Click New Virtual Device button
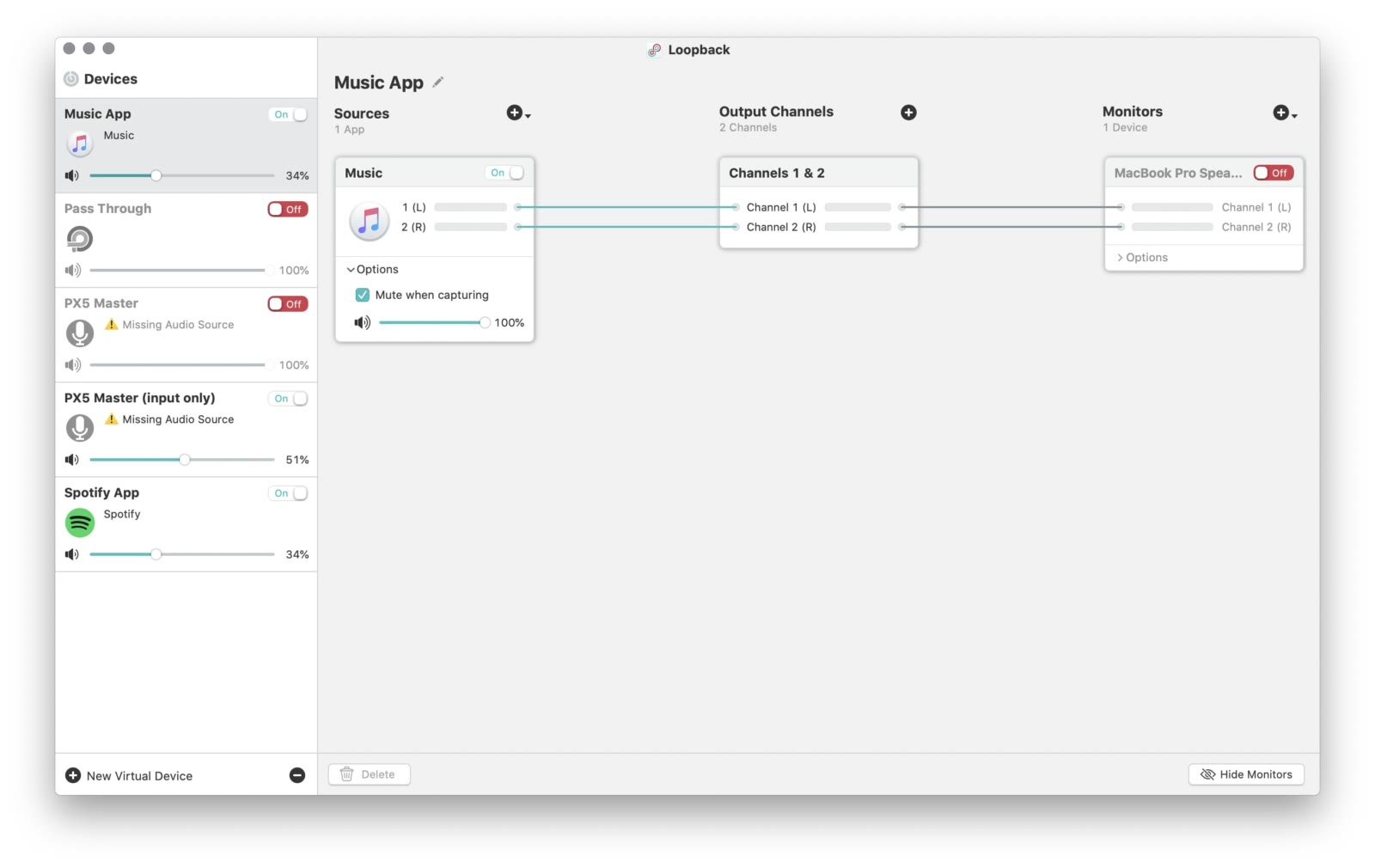 click(x=129, y=775)
